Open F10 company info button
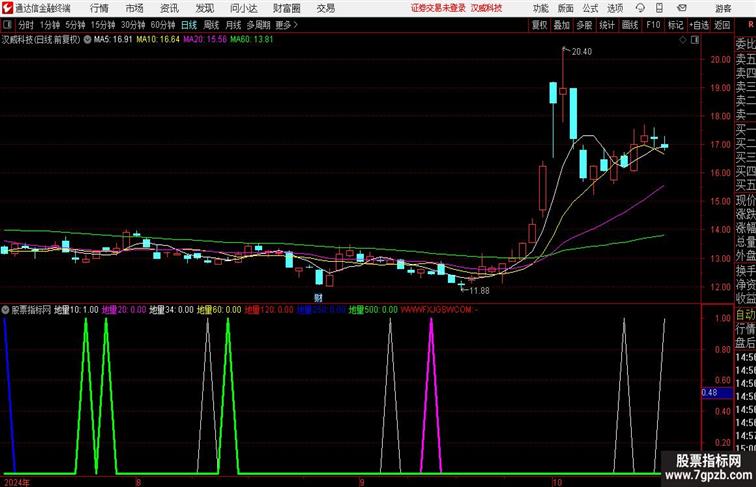Viewport: 756px width, 487px height. tap(653, 25)
